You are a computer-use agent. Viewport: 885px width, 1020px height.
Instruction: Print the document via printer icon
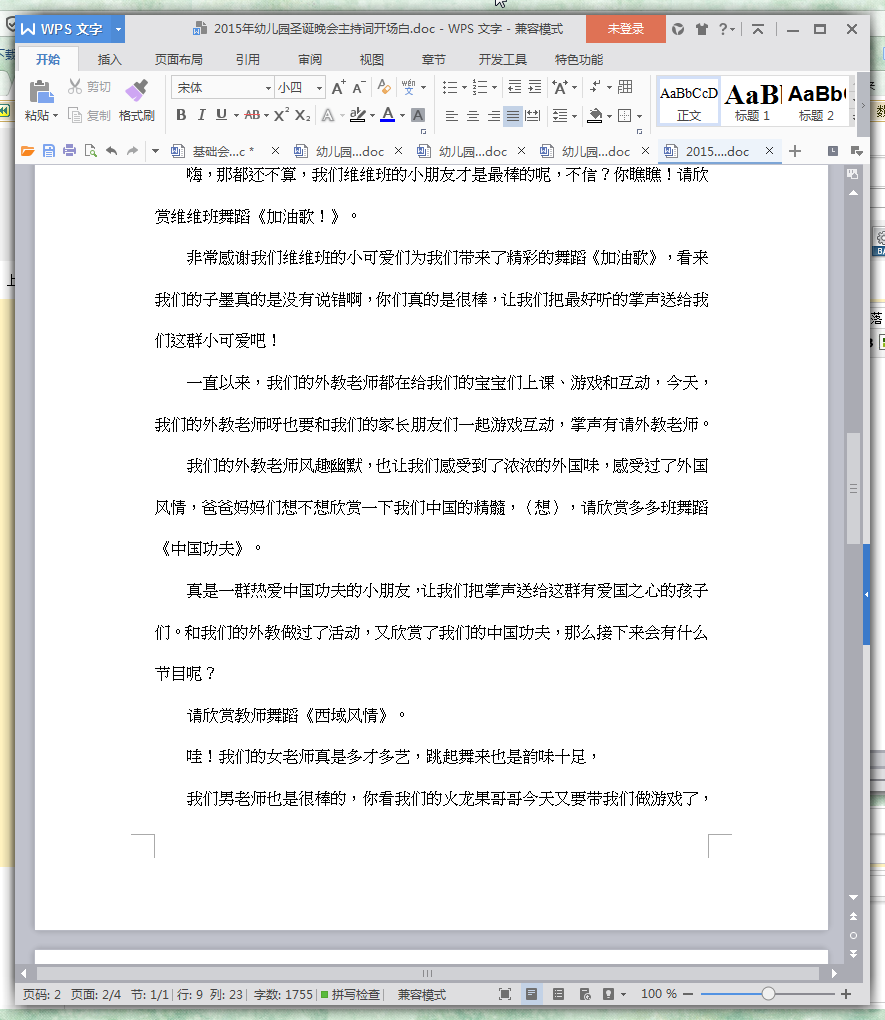click(x=70, y=151)
